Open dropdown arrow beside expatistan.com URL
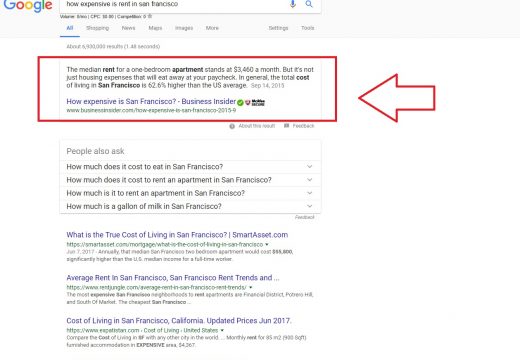The width and height of the screenshot is (520, 360). pos(222,330)
